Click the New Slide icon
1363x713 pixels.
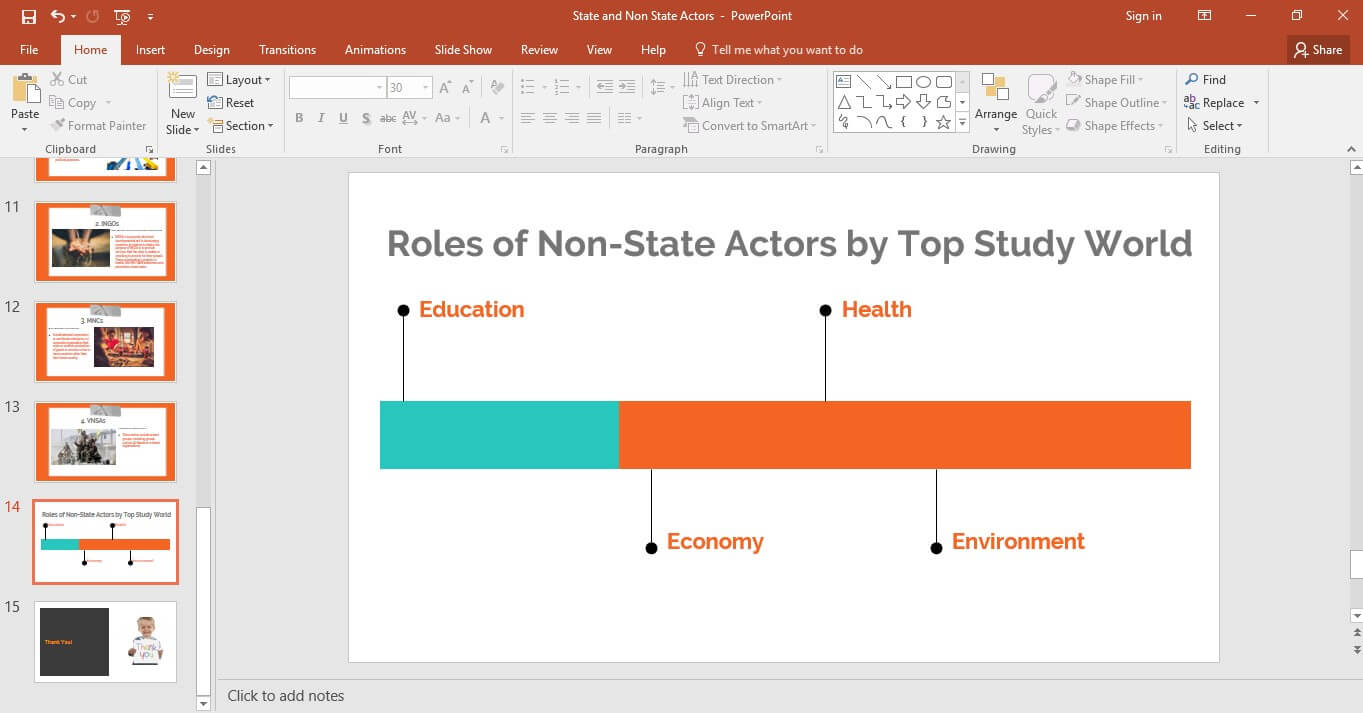pyautogui.click(x=182, y=89)
